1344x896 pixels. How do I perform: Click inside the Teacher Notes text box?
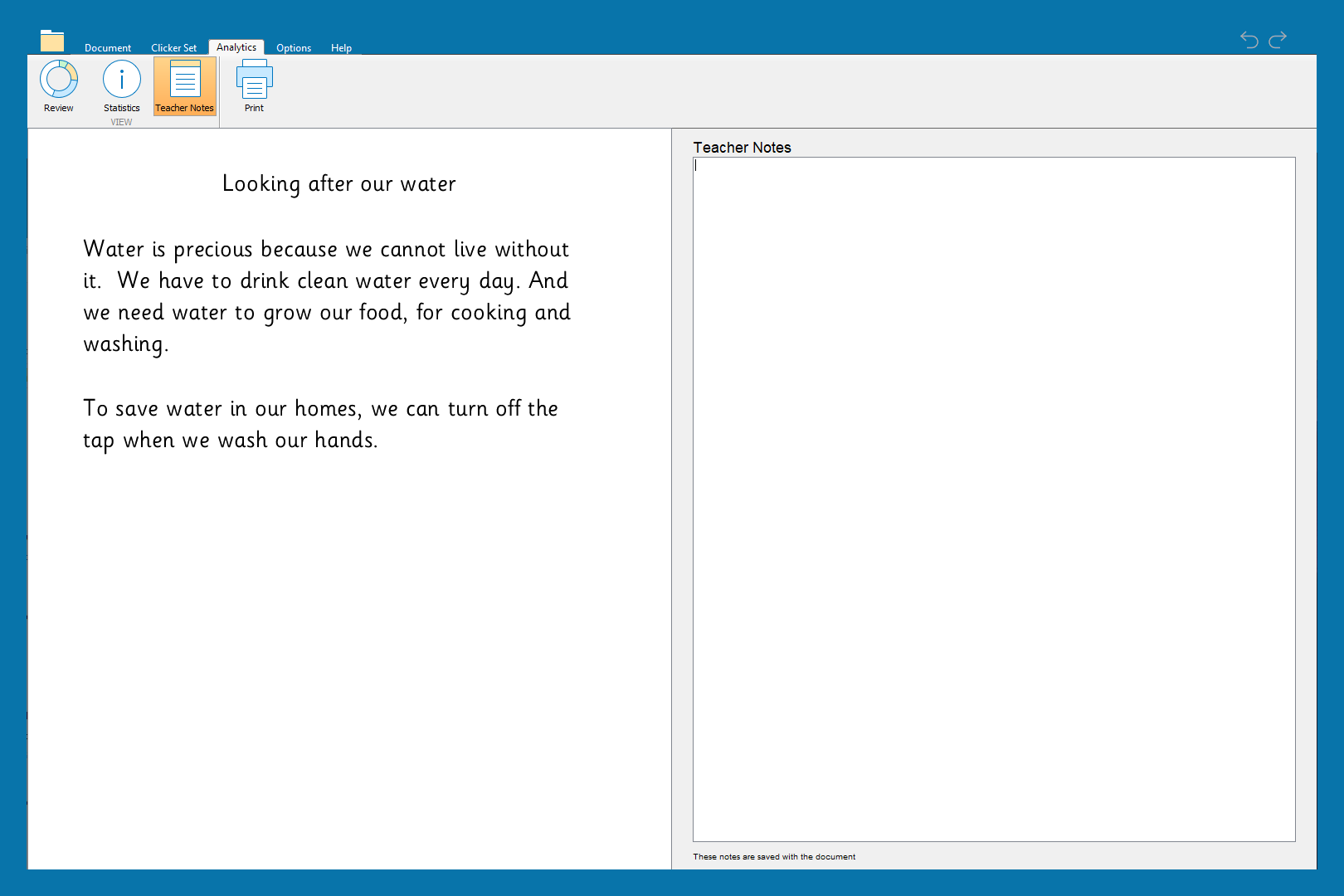point(994,499)
